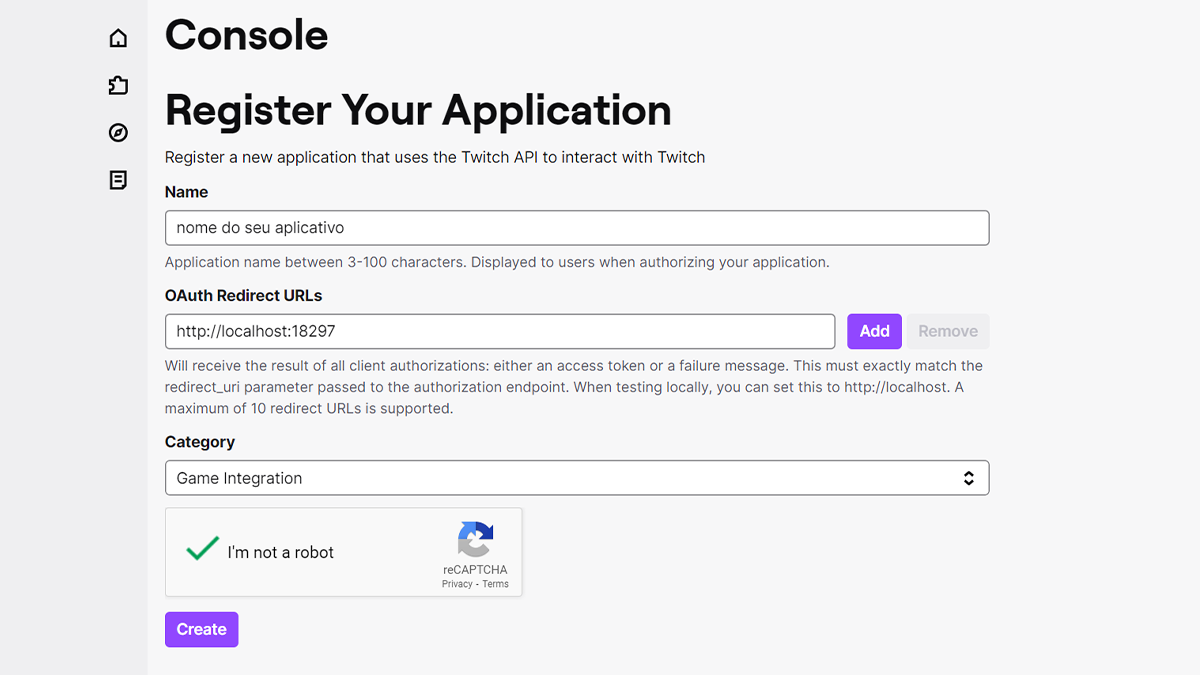Click the Create button

[x=202, y=629]
